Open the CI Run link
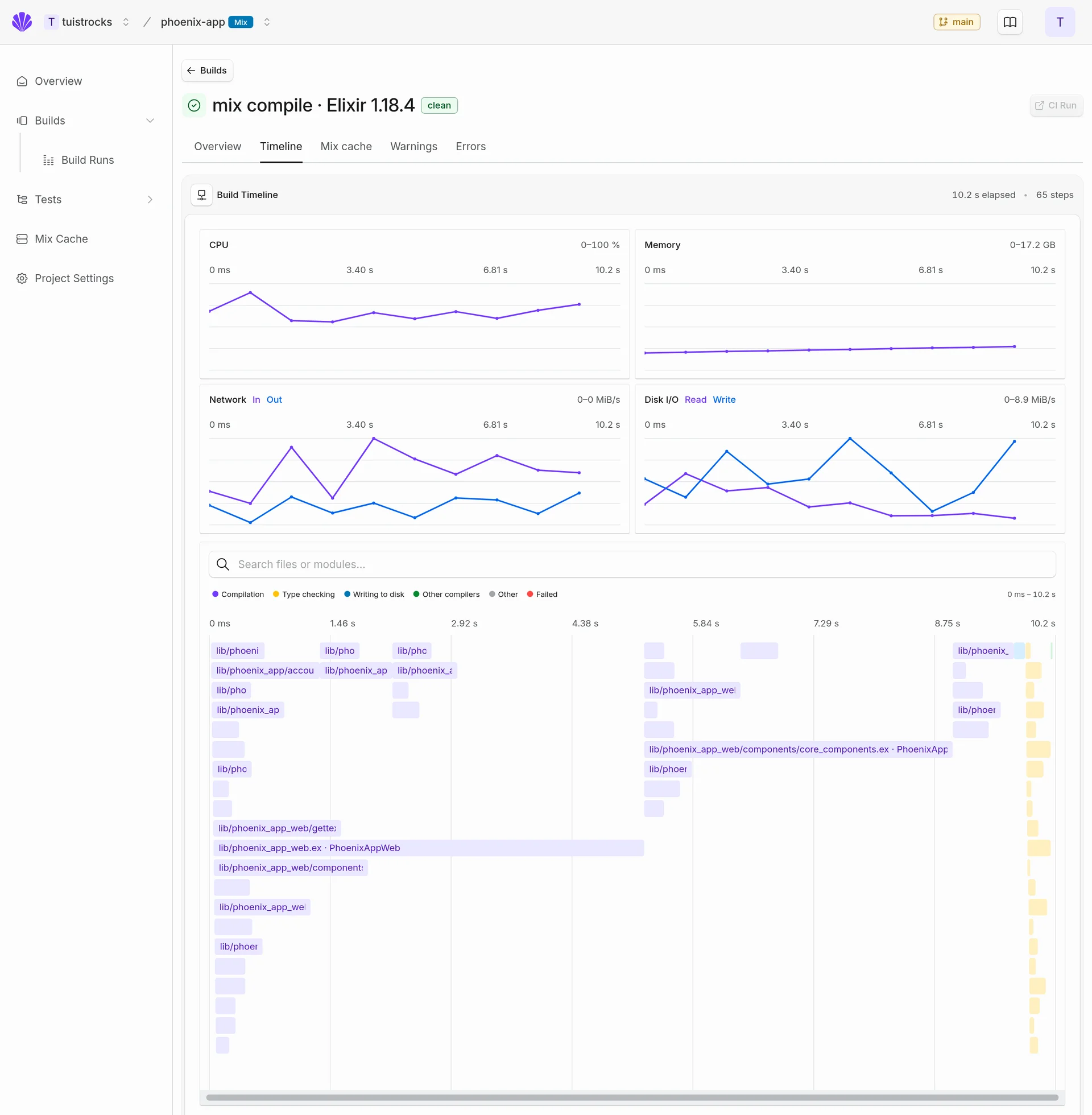The height and width of the screenshot is (1115, 1092). point(1055,106)
